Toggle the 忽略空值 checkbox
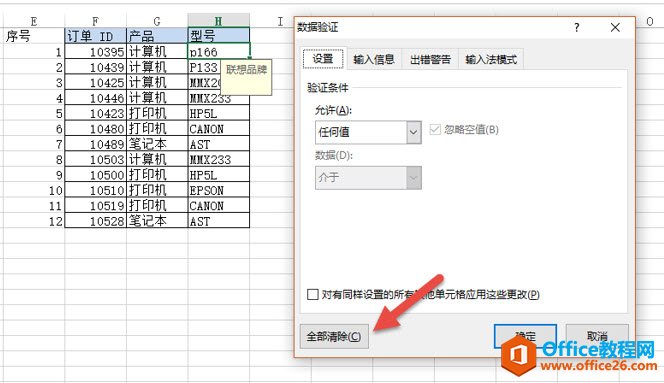The height and width of the screenshot is (383, 664). 435,129
